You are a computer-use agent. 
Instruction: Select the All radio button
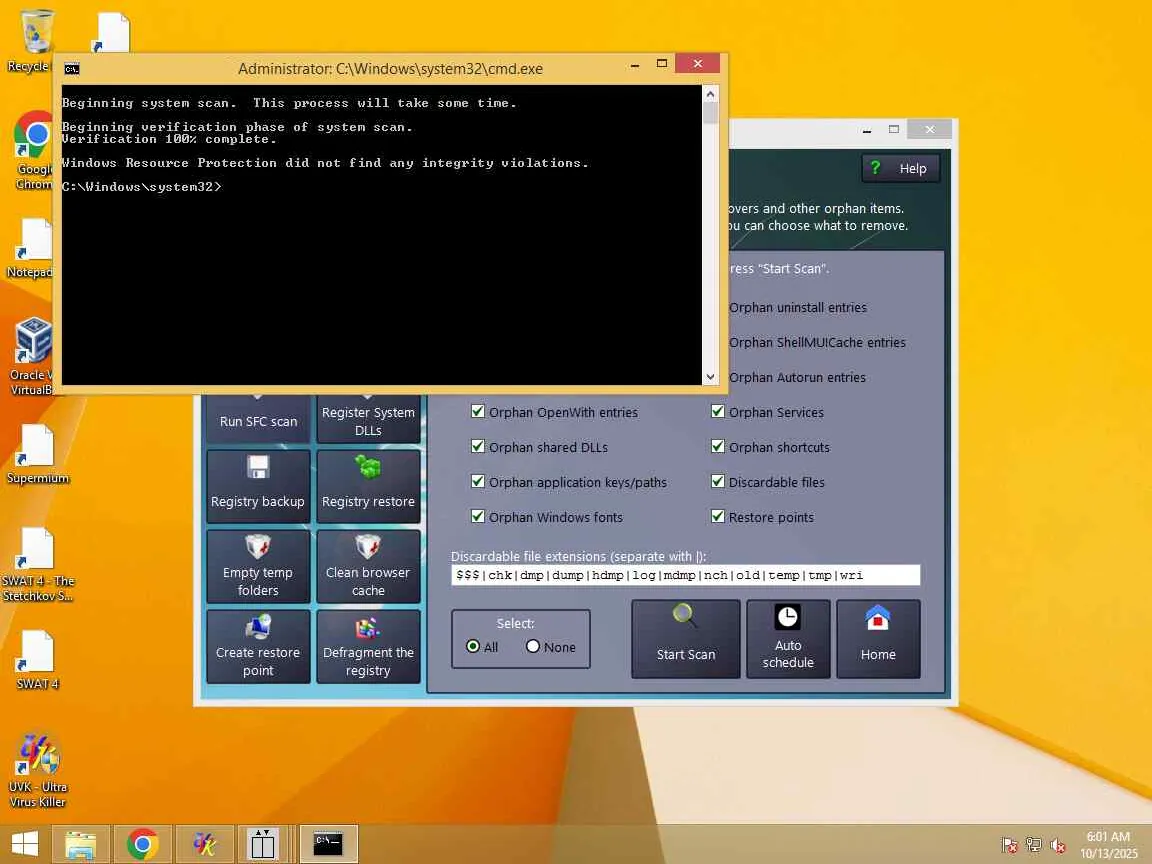473,647
